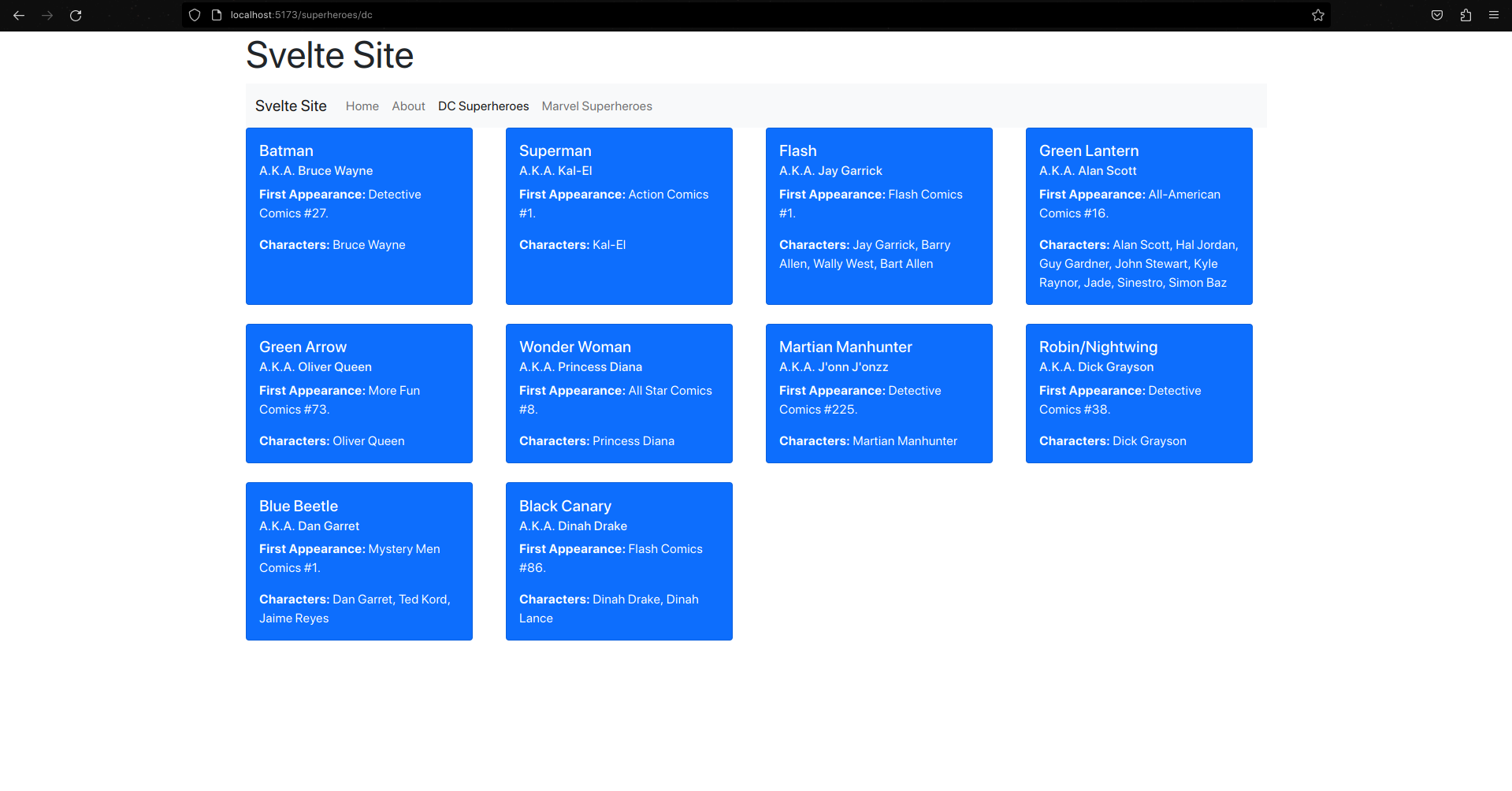
Task: Click the Robin/Nightwing card title
Action: 1098,347
